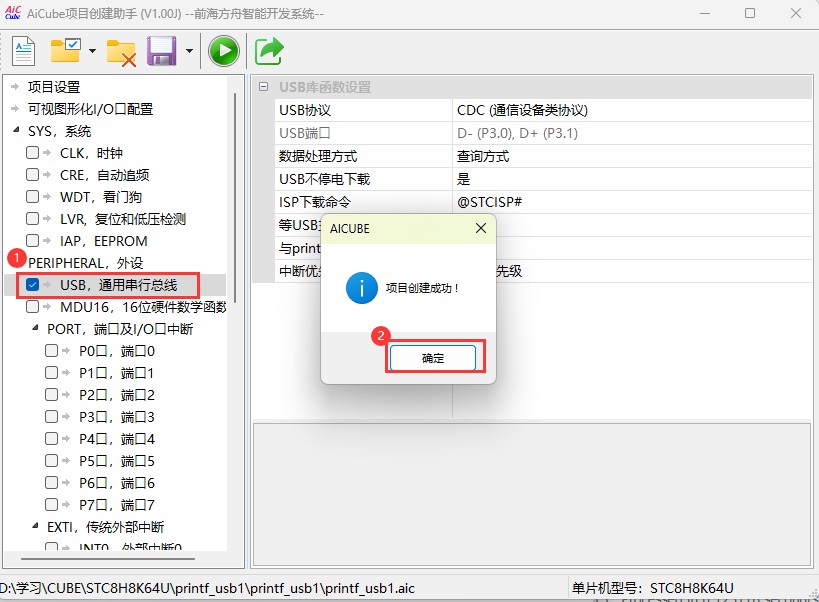This screenshot has width=819, height=602.
Task: Uncheck USB, 通用串行总线 checkbox
Action: click(x=32, y=285)
